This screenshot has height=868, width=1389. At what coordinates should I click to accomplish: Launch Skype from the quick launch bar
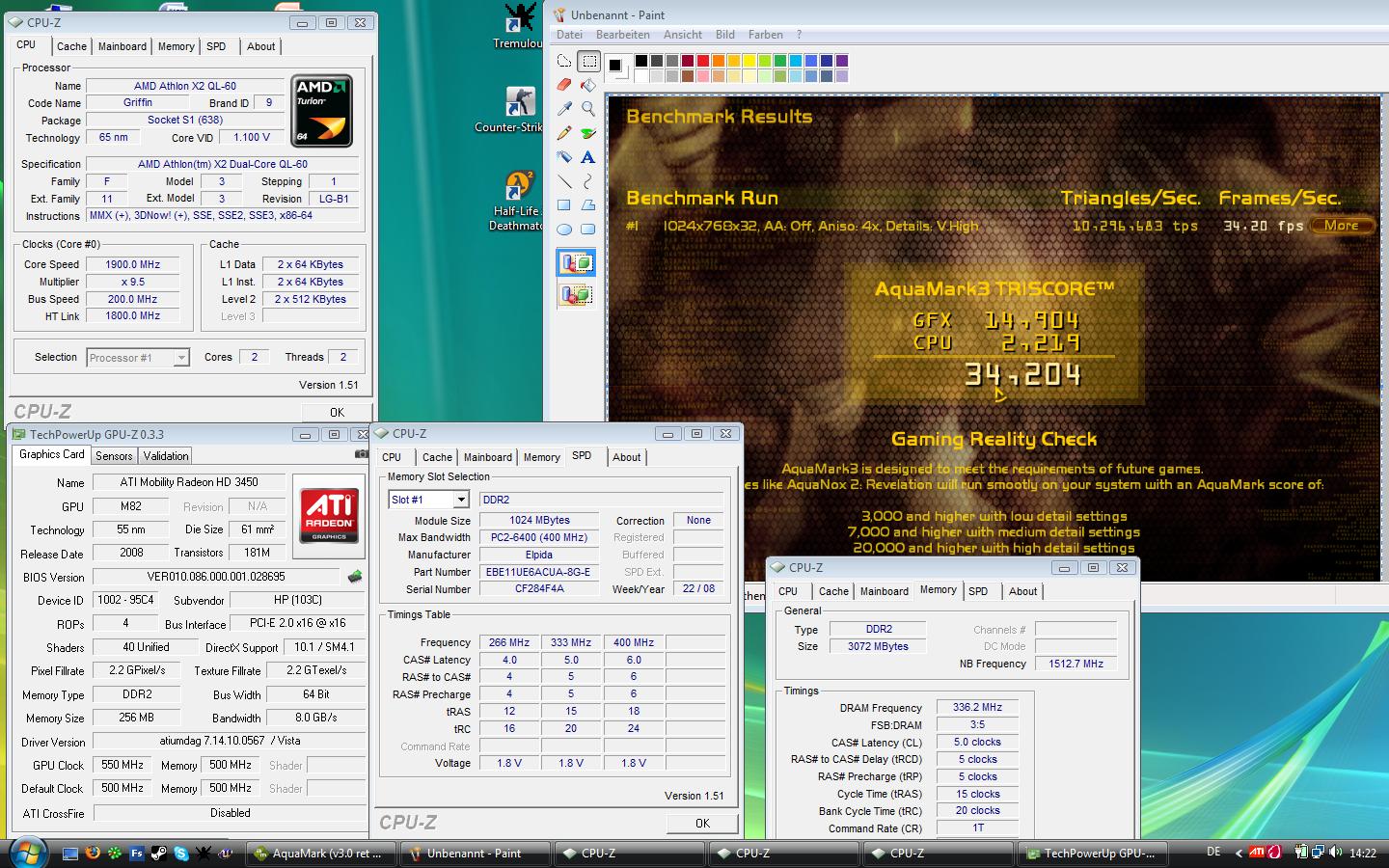(x=180, y=853)
